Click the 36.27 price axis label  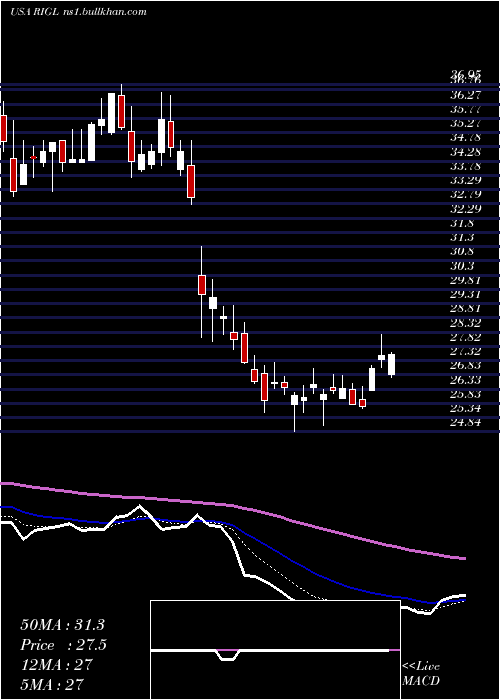[x=465, y=95]
